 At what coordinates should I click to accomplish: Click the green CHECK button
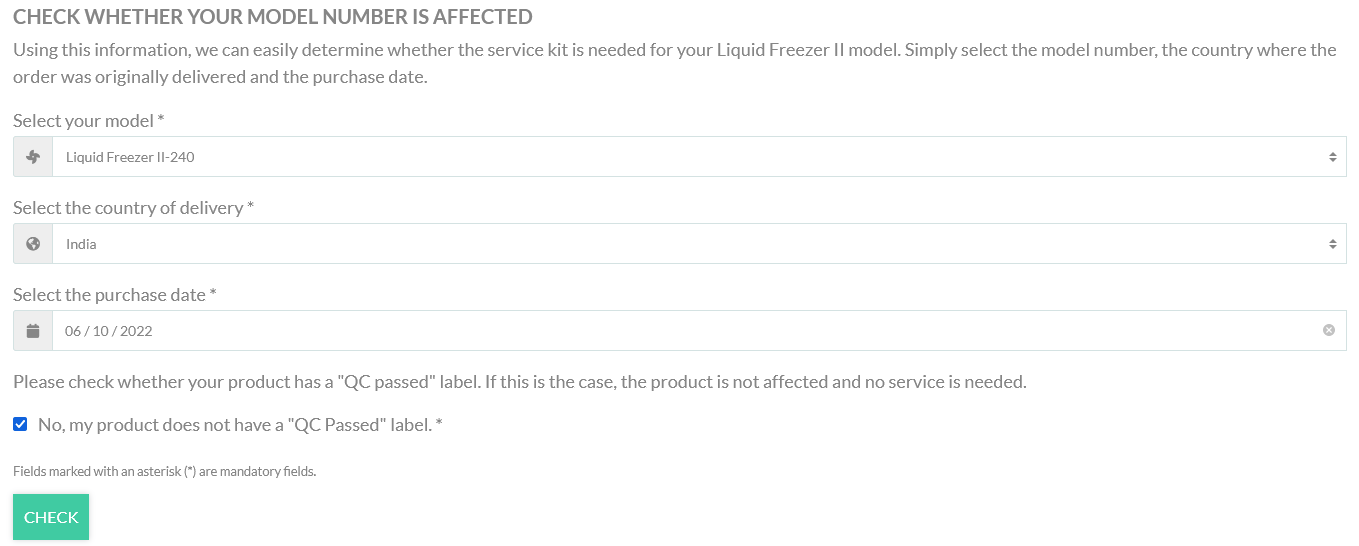(x=51, y=517)
